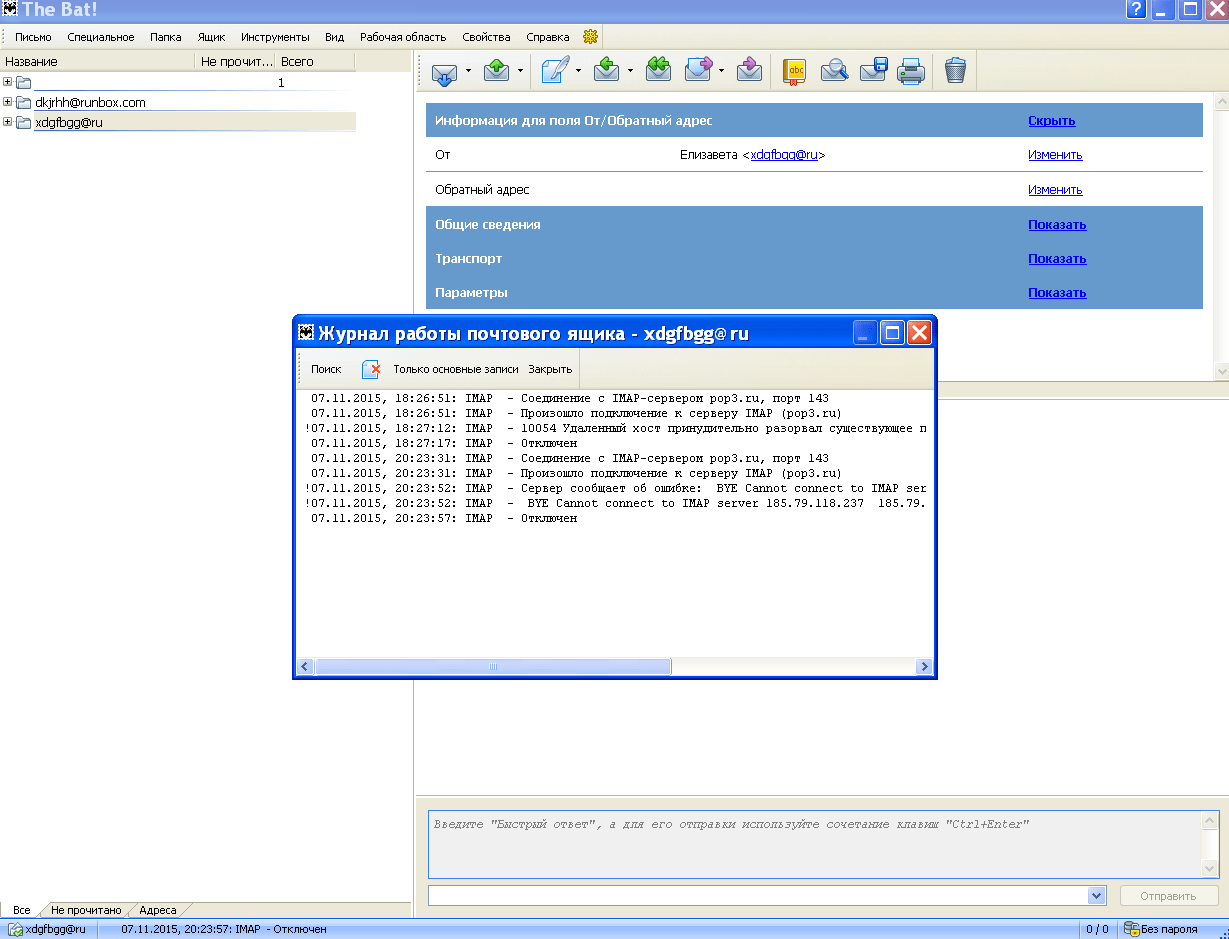The width and height of the screenshot is (1229, 939).
Task: Click the yellow gear icon in menu bar
Action: click(x=590, y=37)
